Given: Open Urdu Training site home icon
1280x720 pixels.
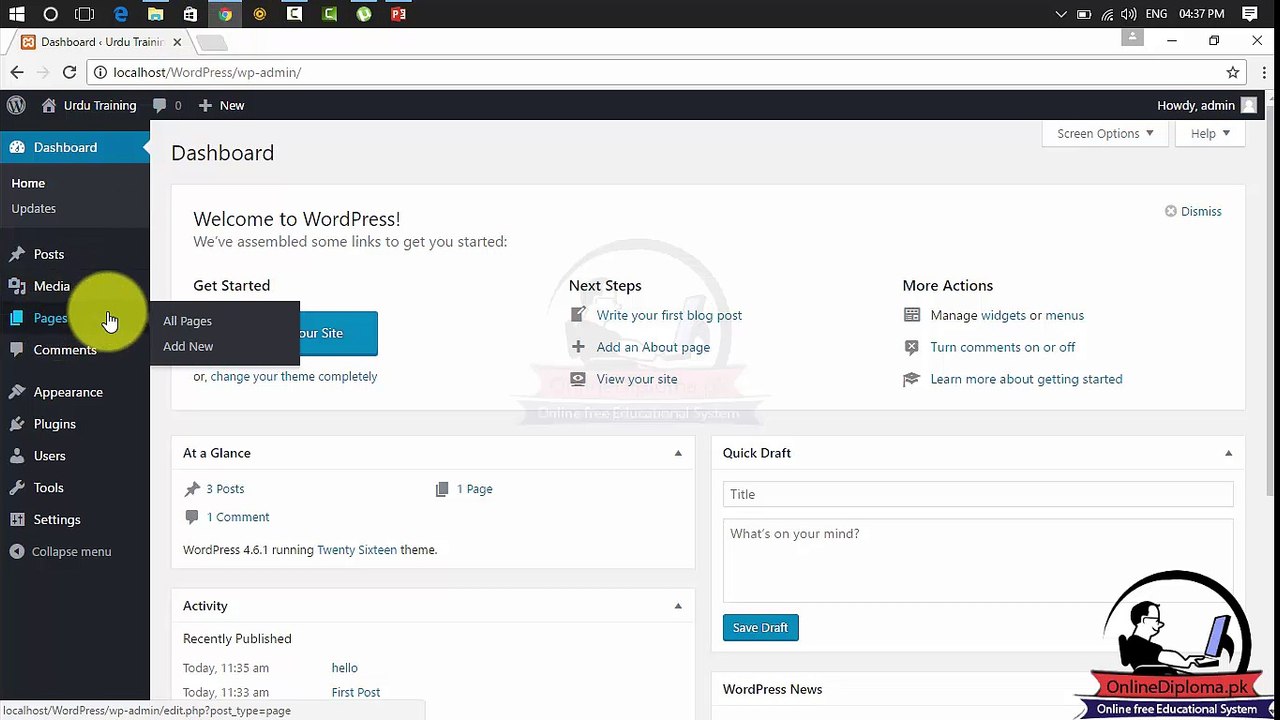Looking at the screenshot, I should tap(49, 105).
